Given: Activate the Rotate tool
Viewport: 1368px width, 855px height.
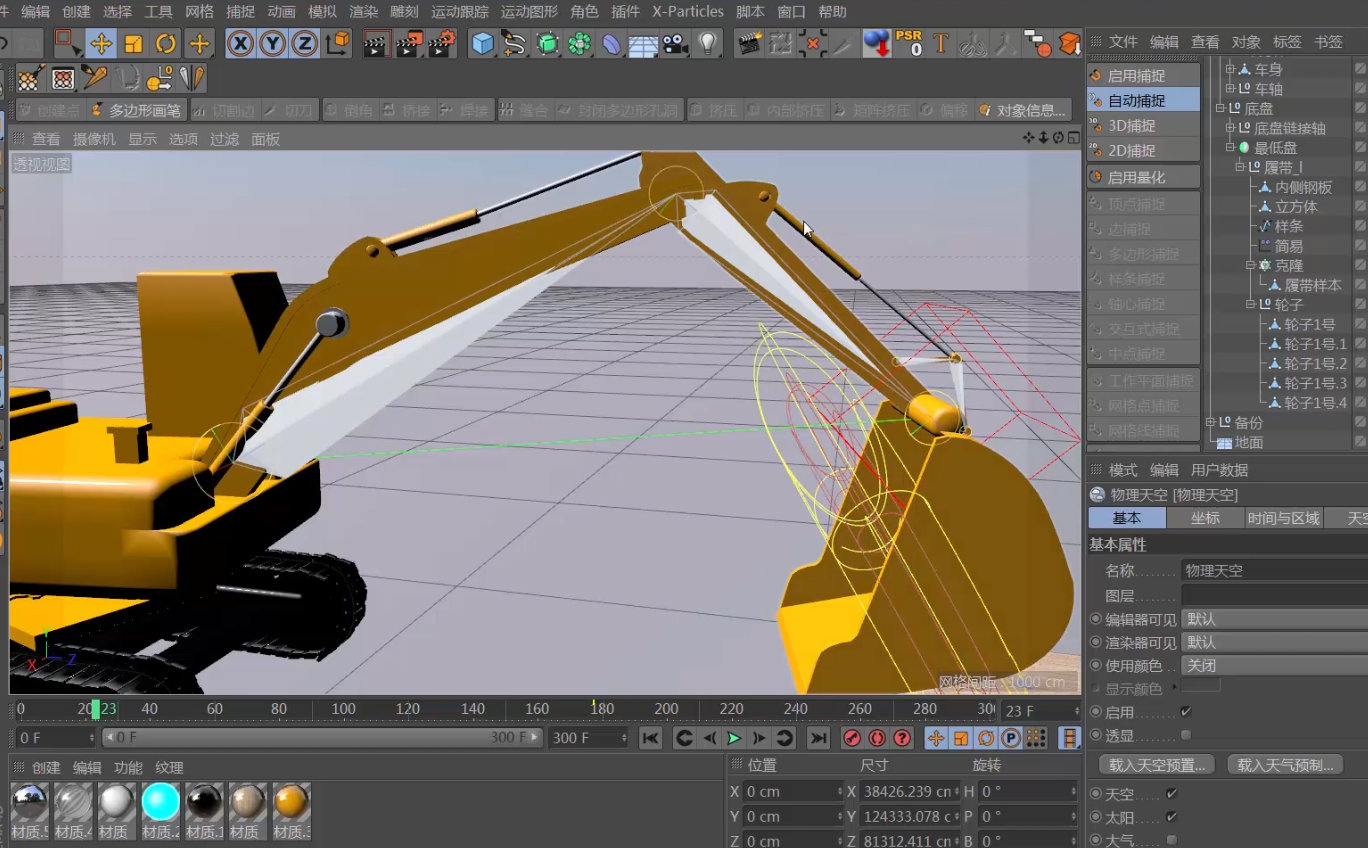Looking at the screenshot, I should pos(166,43).
